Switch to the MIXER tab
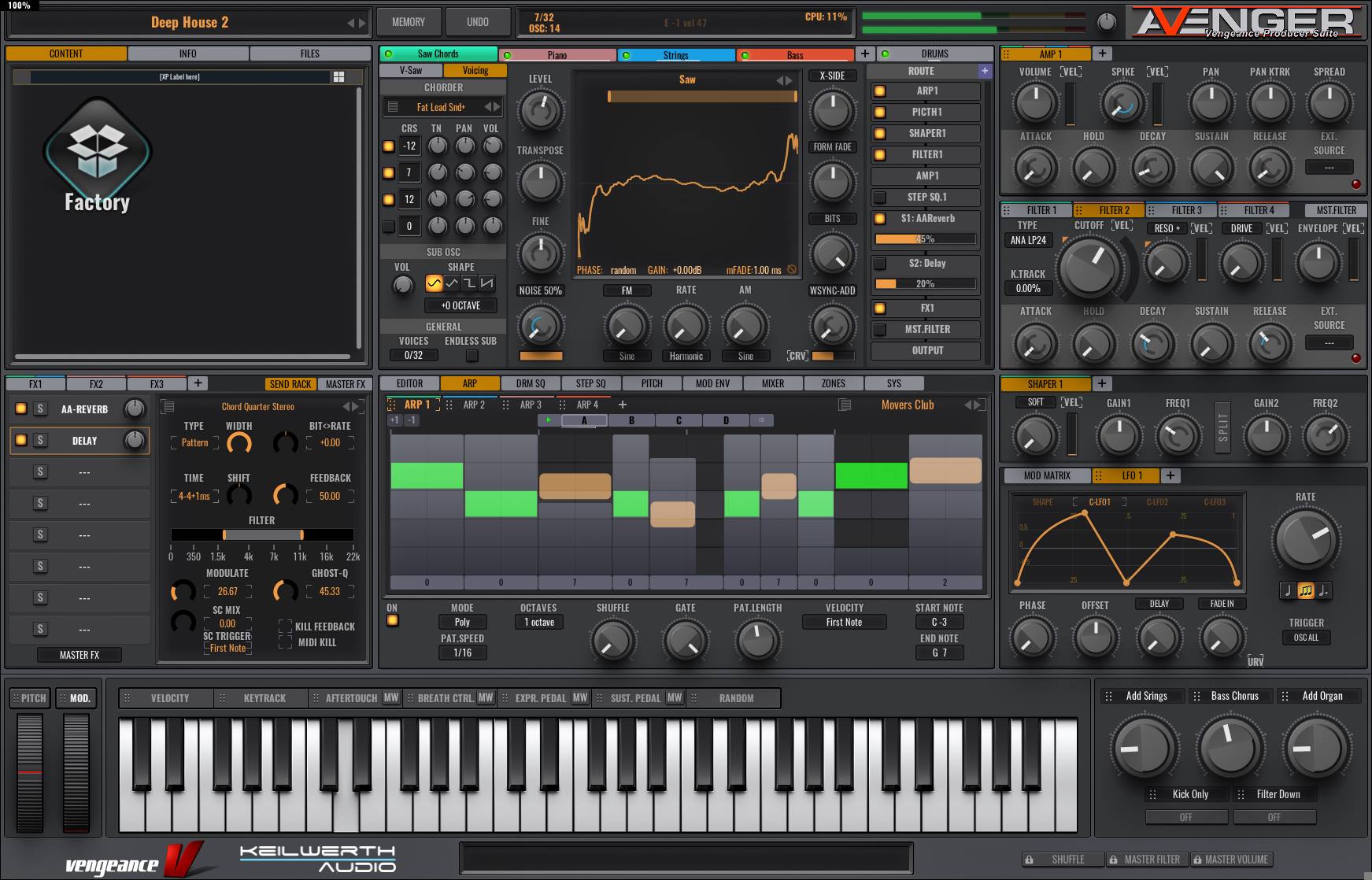The height and width of the screenshot is (880, 1372). pos(772,383)
